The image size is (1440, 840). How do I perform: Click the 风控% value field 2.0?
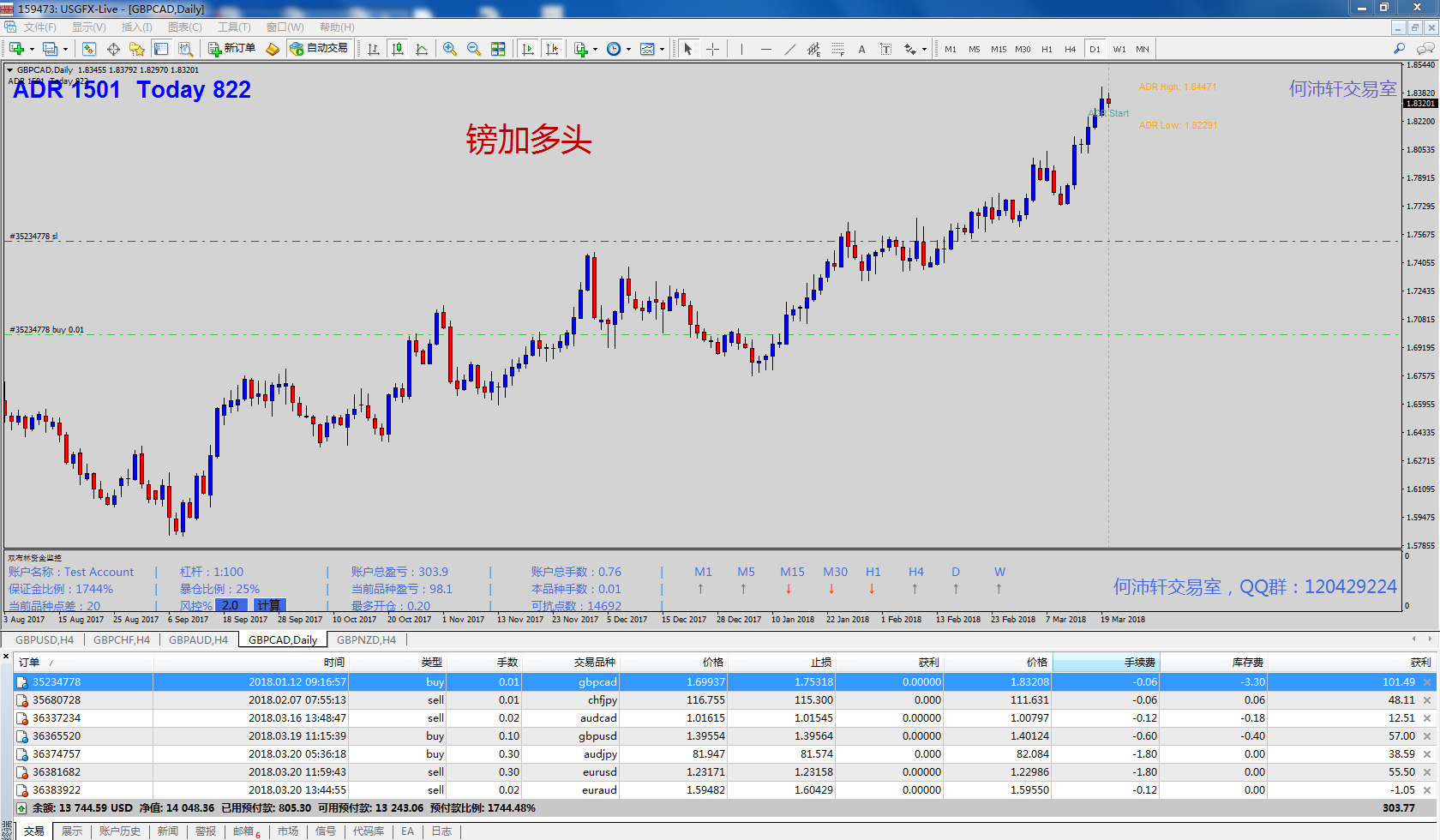[231, 605]
